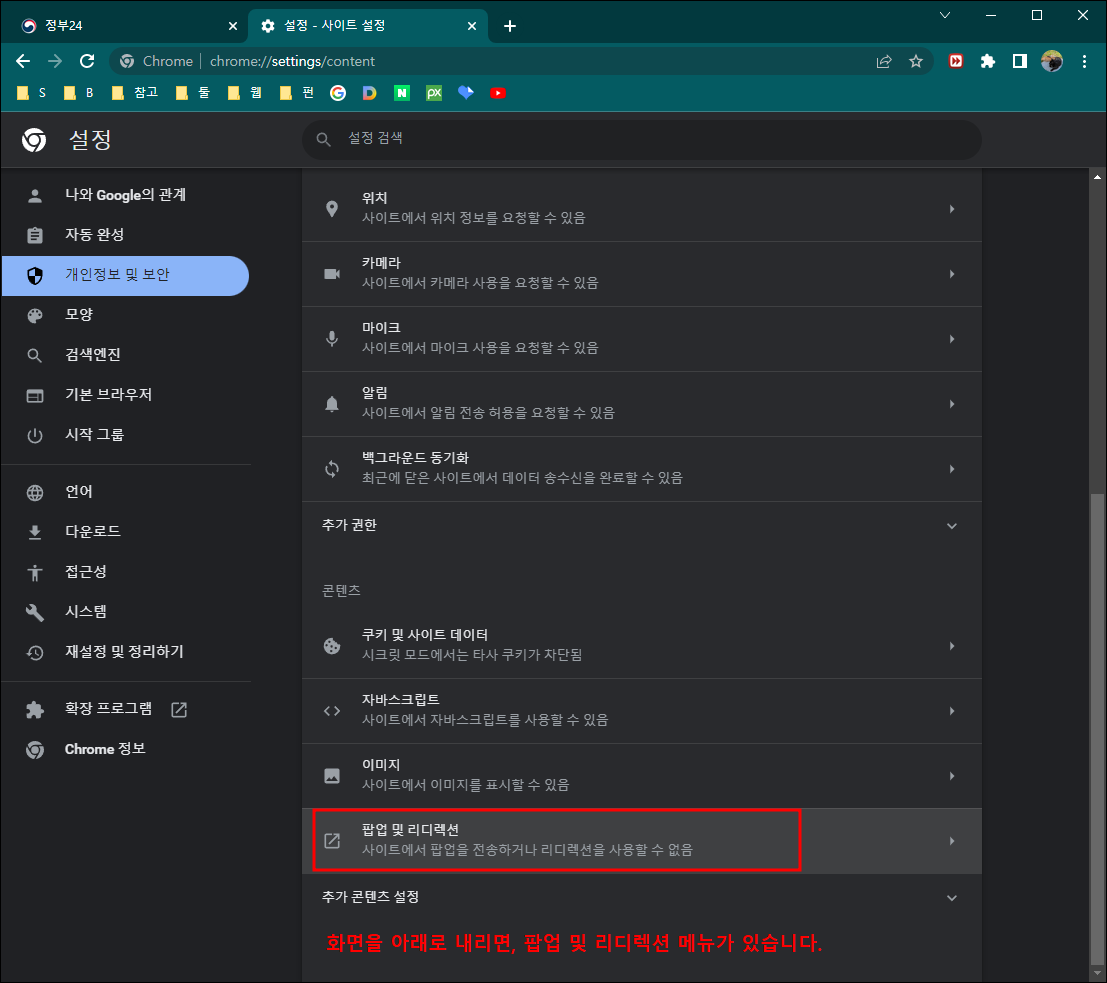Open Chrome 정보 in the sidebar
Viewport: 1107px width, 983px height.
[104, 749]
